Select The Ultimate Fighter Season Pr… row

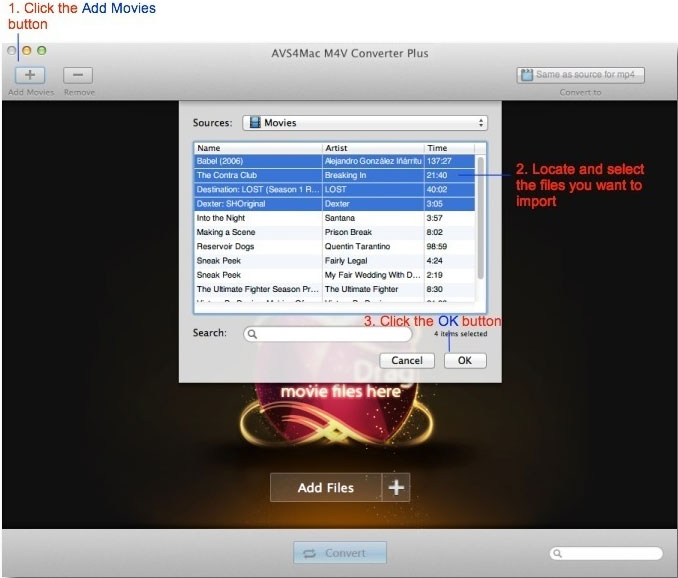[x=335, y=290]
